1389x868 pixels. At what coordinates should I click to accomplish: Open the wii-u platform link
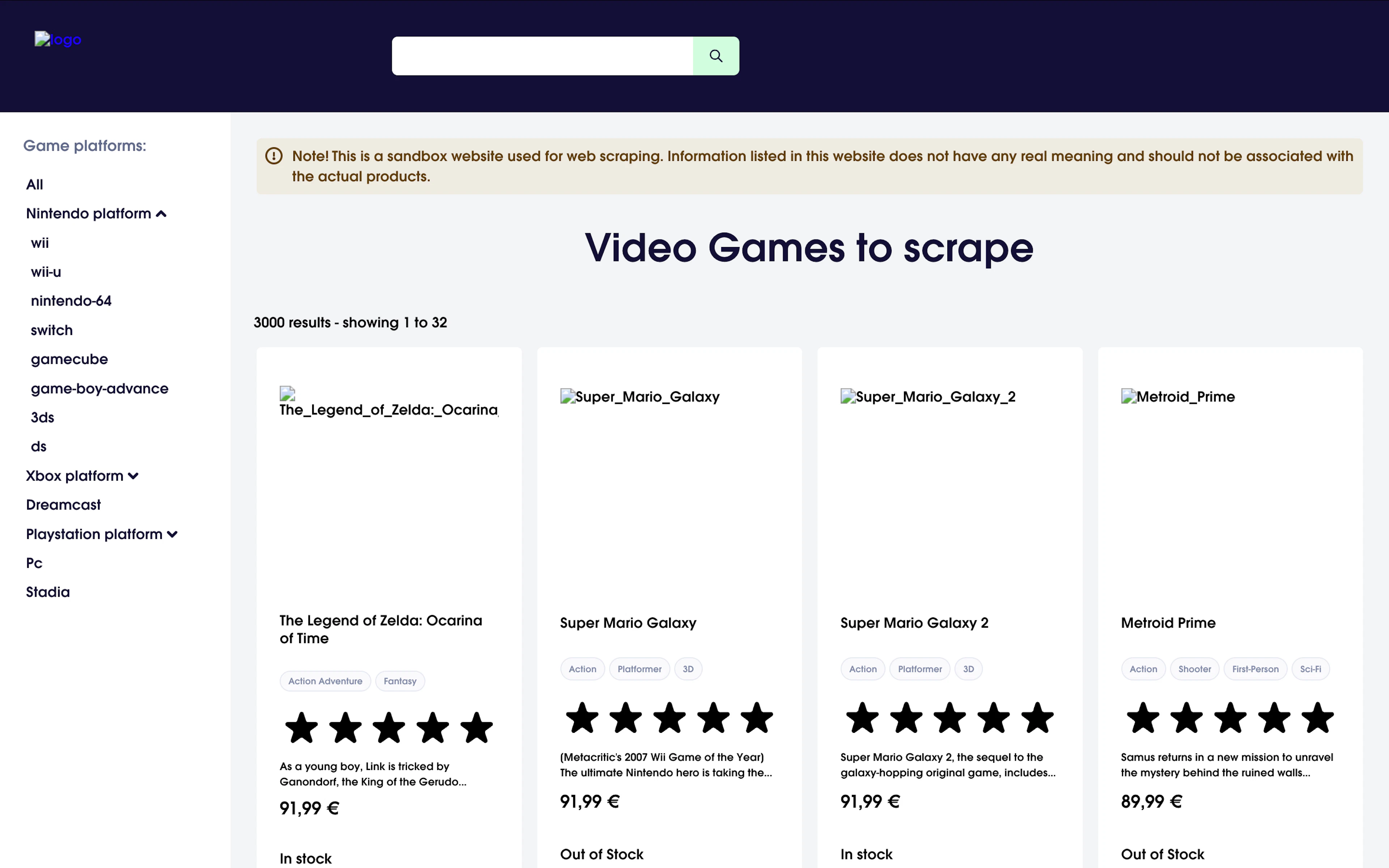pyautogui.click(x=46, y=272)
